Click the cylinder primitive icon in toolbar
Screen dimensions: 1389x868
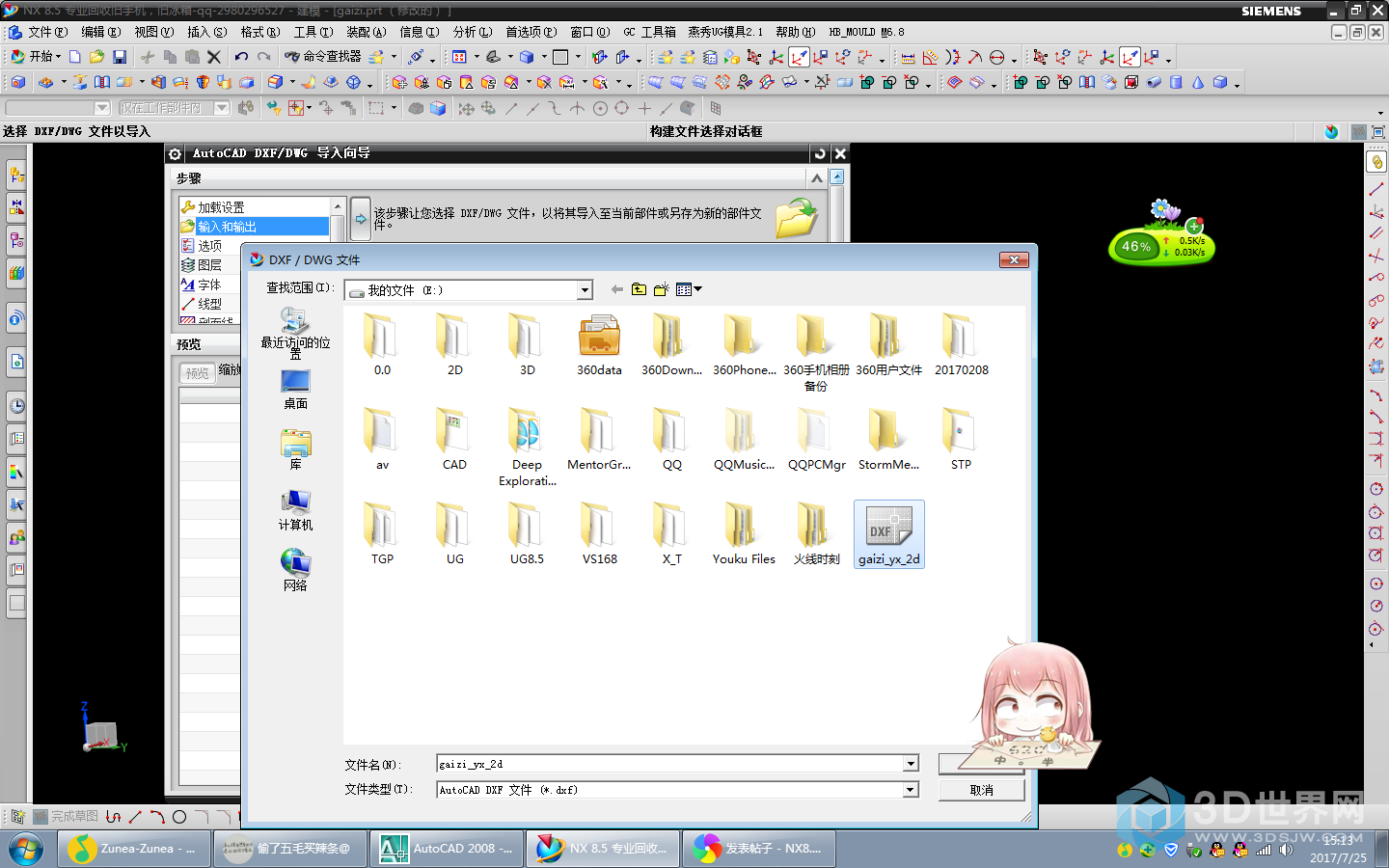[1176, 83]
